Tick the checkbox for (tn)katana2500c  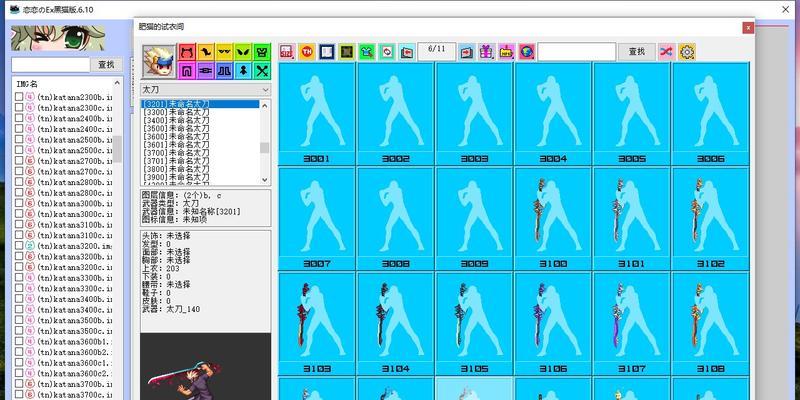(x=19, y=150)
